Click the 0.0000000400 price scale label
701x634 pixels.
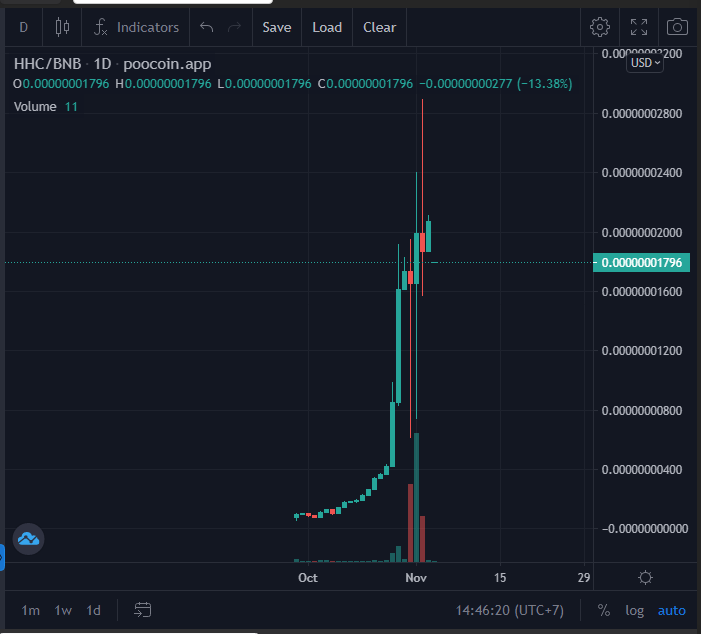(x=642, y=469)
